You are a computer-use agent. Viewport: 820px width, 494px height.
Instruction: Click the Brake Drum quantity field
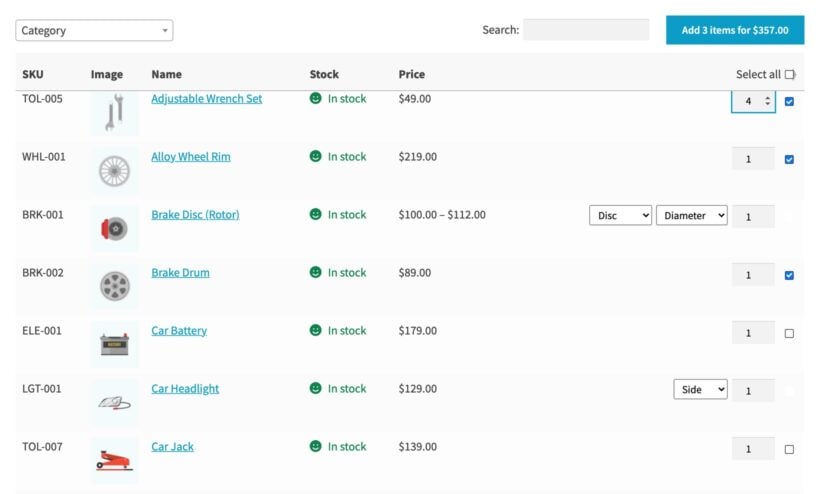click(x=753, y=275)
